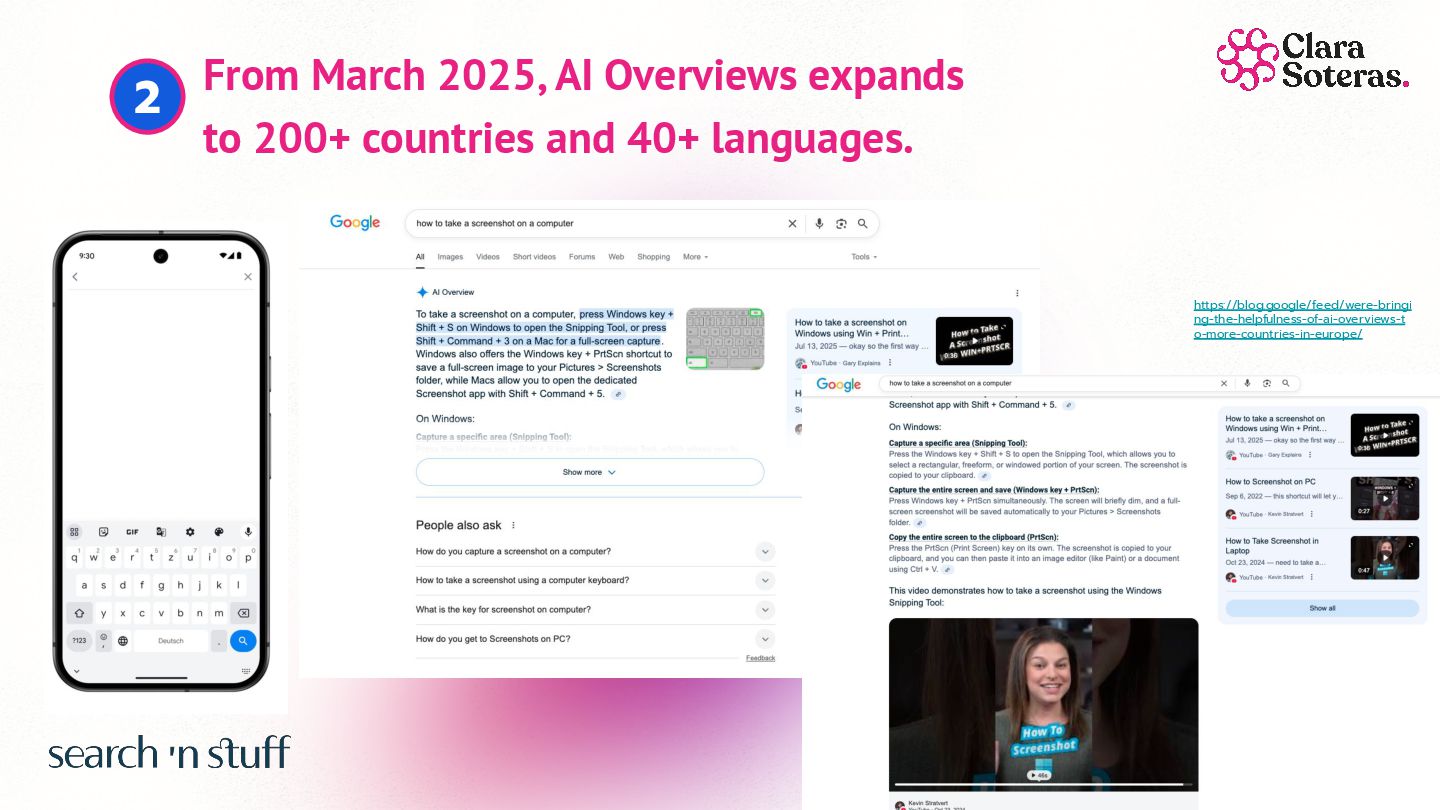Expand 'How to take a screenshot using a computer keyboard?'

point(595,580)
